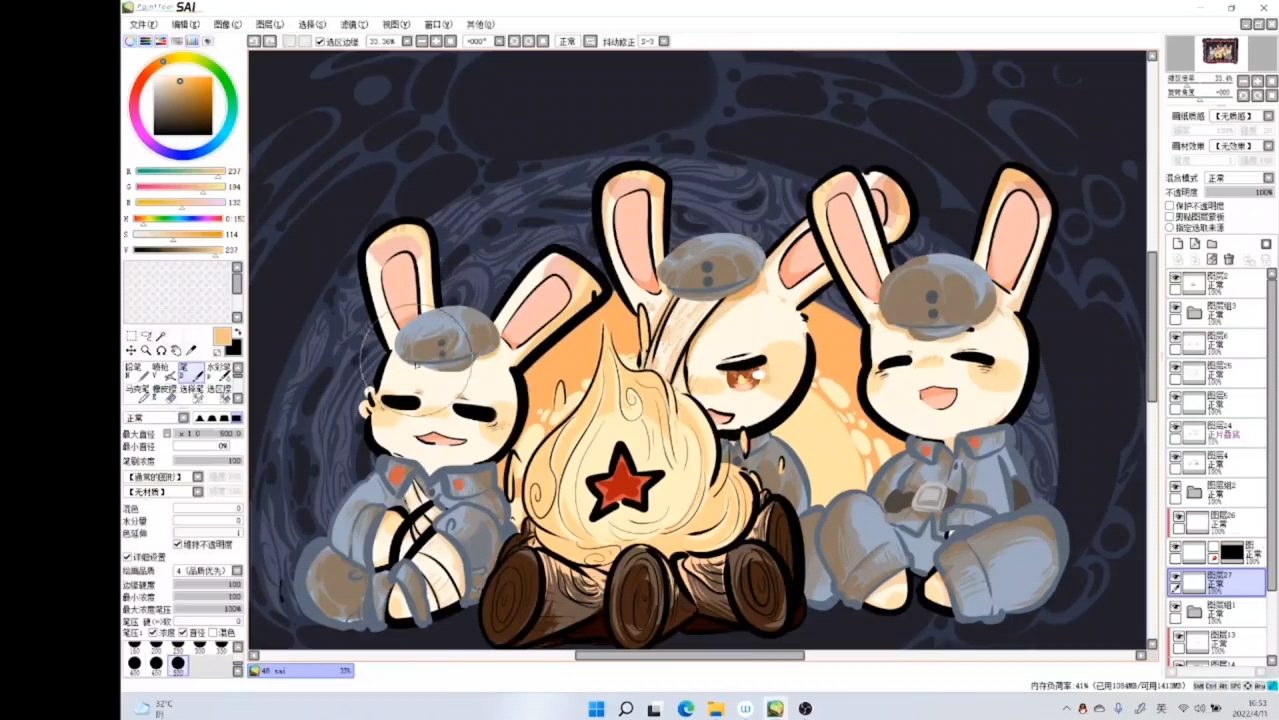
Task: Select the 铅笔 pencil brush
Action: (135, 372)
